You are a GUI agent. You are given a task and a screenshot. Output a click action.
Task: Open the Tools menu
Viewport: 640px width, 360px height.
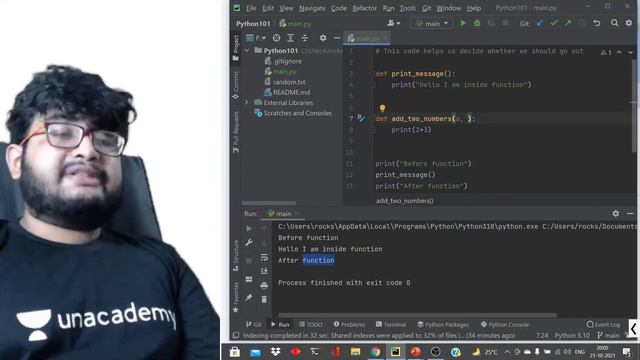click(407, 8)
